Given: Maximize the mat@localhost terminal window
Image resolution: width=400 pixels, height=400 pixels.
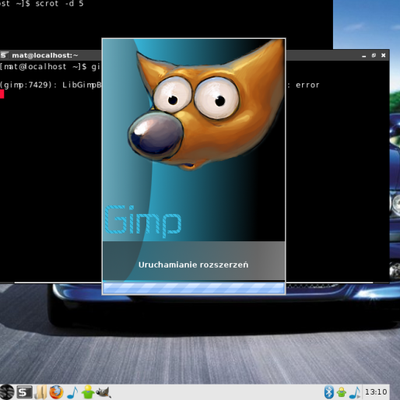Looking at the screenshot, I should point(374,55).
